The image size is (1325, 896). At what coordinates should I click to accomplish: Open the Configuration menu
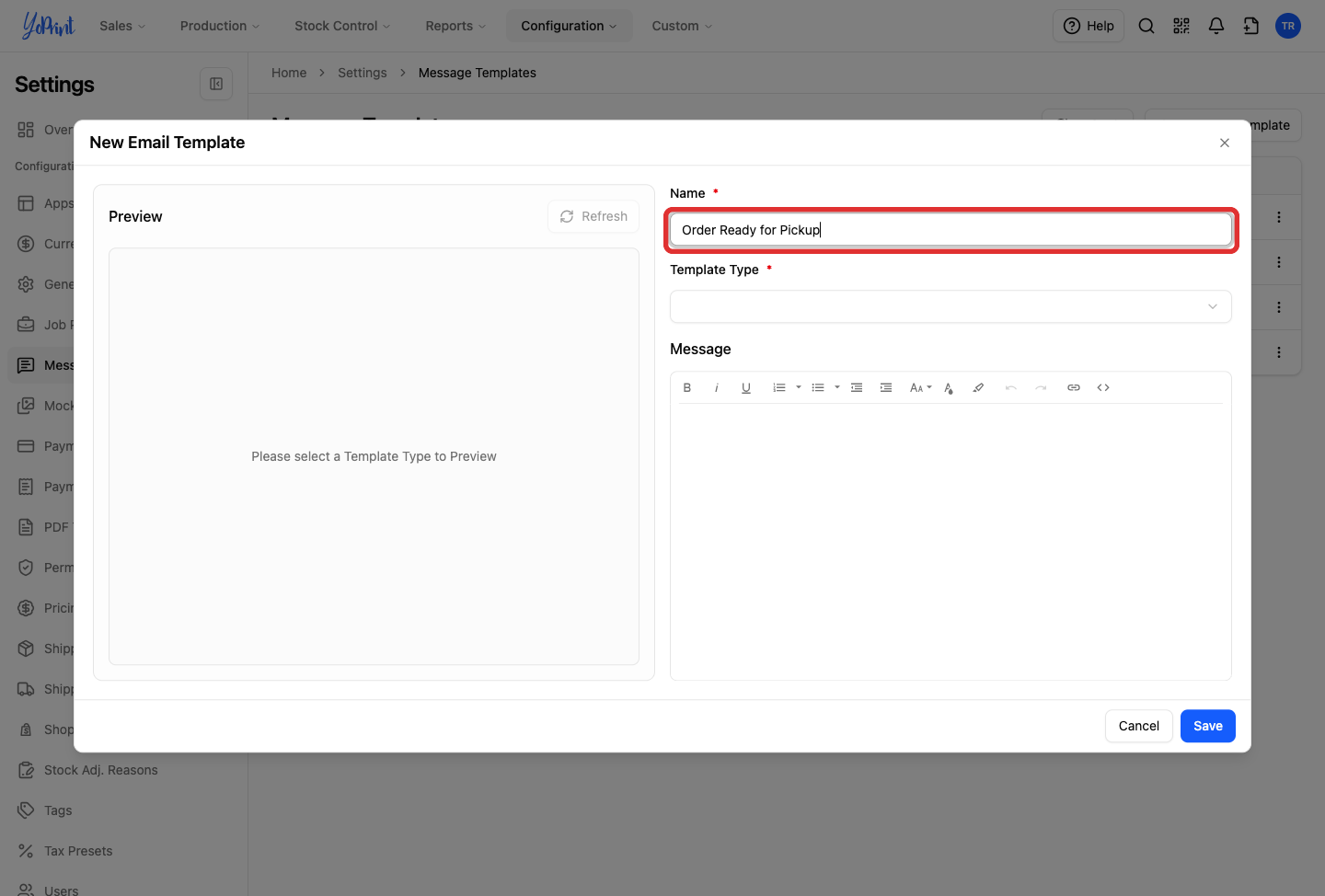pos(569,26)
